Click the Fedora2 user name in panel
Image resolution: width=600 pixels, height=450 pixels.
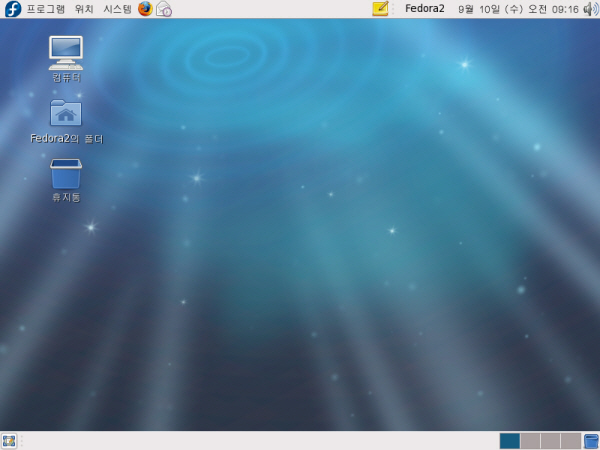[425, 8]
